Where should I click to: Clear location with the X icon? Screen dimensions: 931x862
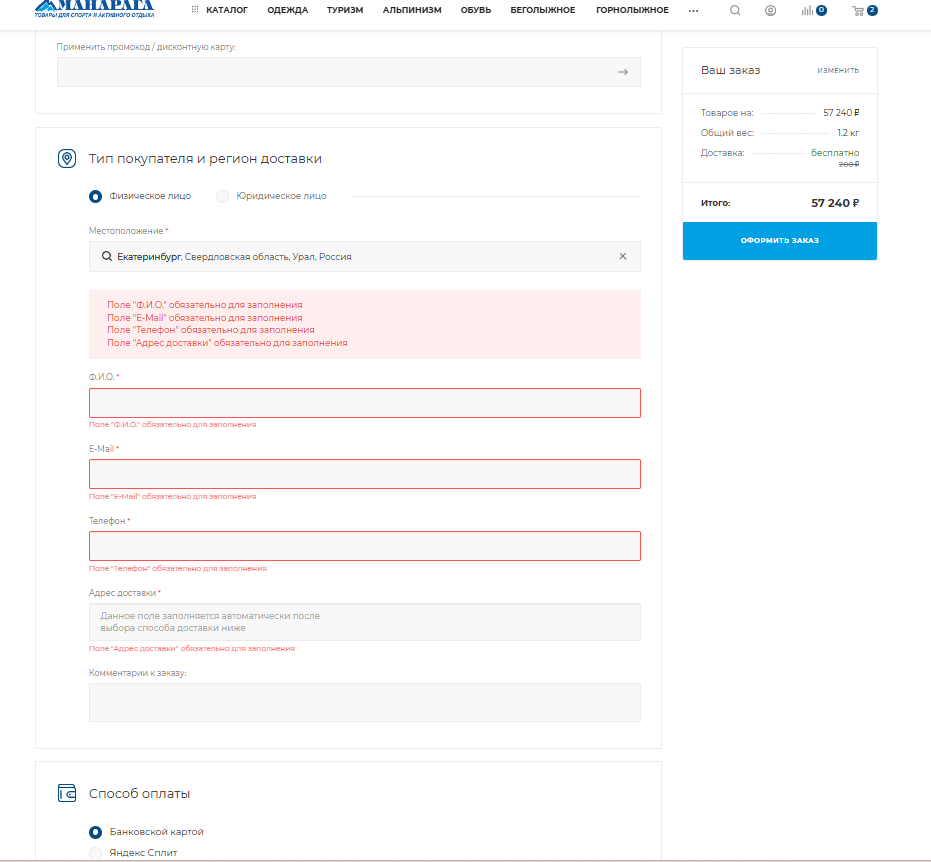[622, 256]
